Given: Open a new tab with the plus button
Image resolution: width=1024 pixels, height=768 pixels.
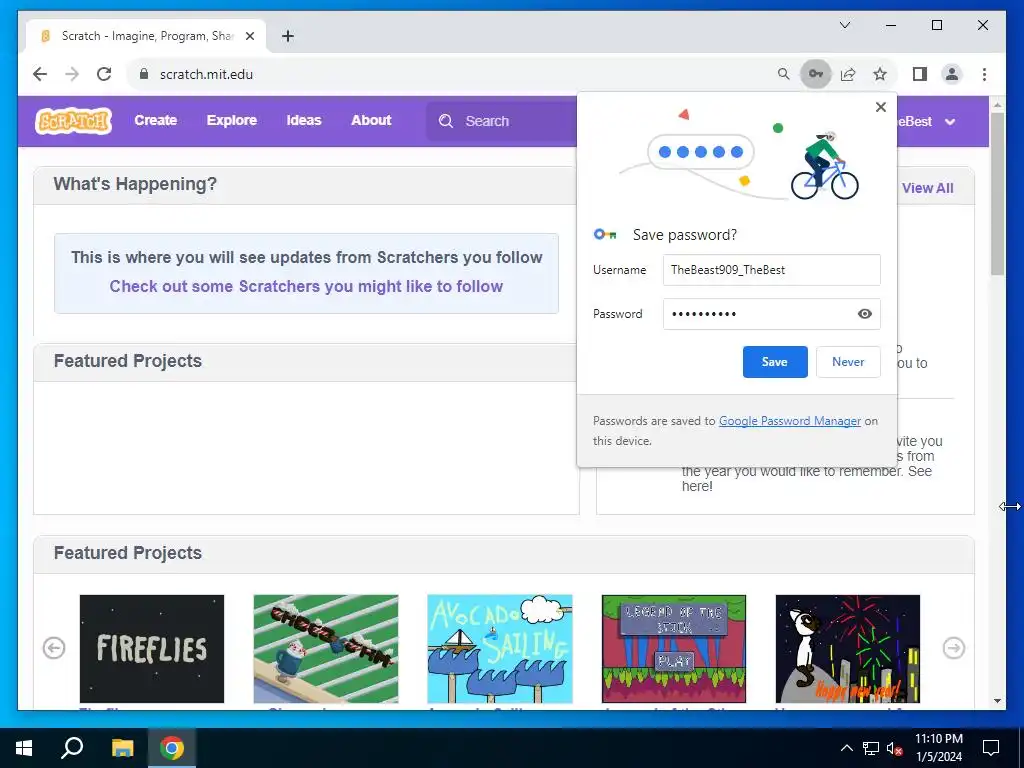Looking at the screenshot, I should point(287,36).
